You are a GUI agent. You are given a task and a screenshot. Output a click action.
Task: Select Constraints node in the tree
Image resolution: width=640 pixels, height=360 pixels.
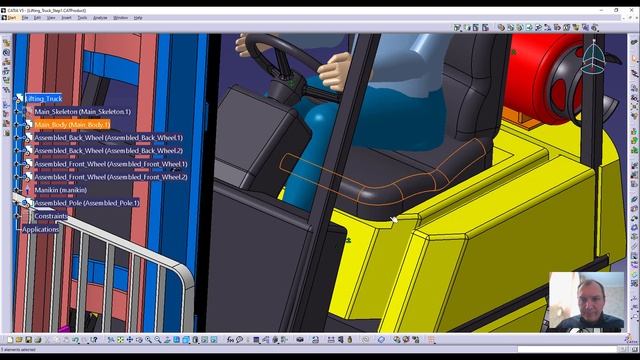click(51, 216)
